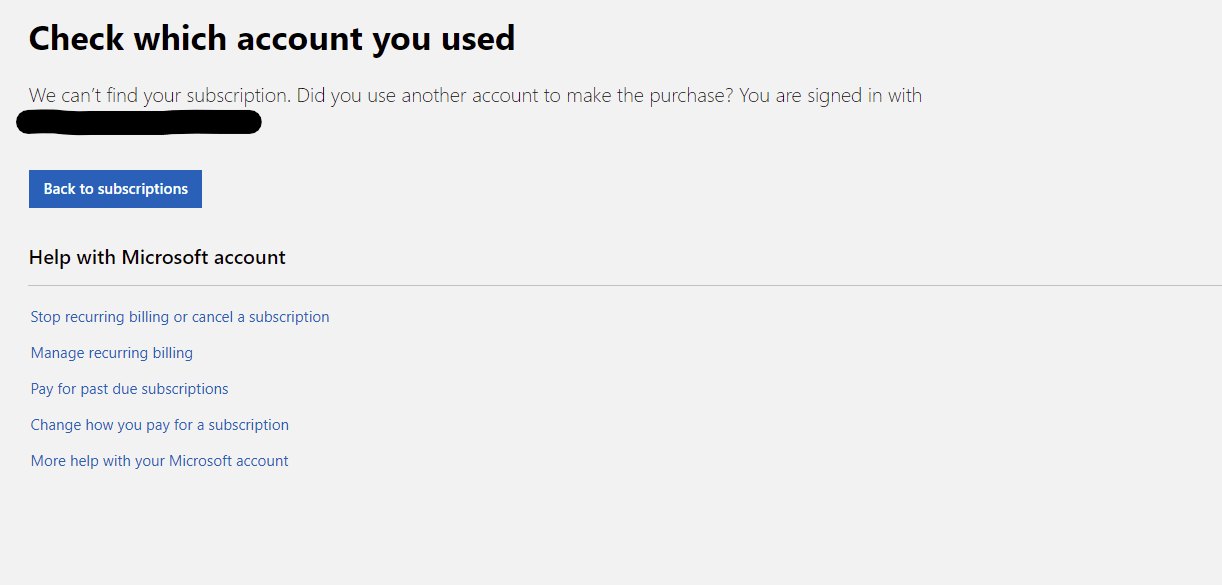Click the Back to subscriptions button
This screenshot has height=585, width=1222.
(115, 189)
